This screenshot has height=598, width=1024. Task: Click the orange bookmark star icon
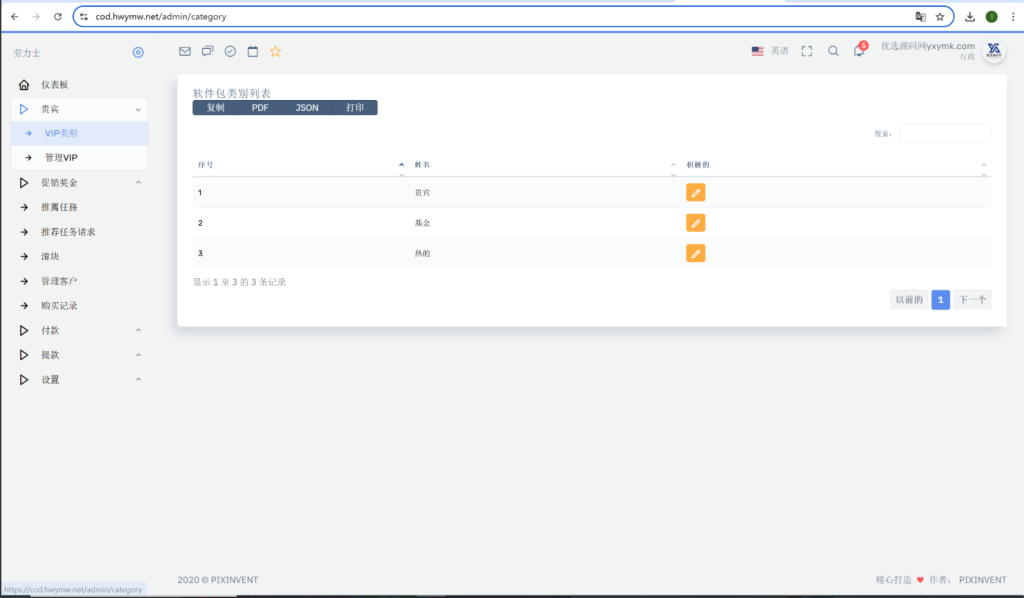click(x=276, y=51)
